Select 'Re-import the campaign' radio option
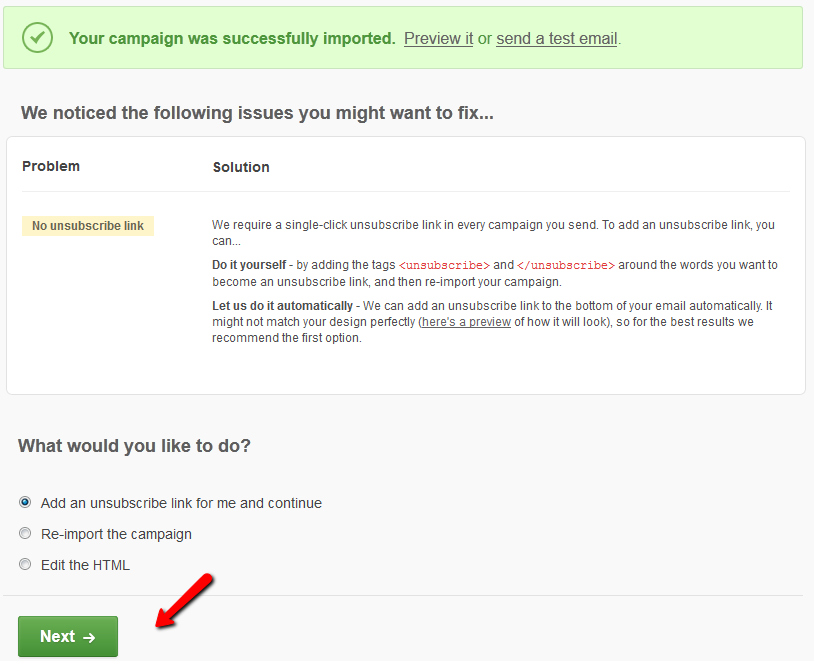Image resolution: width=814 pixels, height=661 pixels. (x=25, y=533)
